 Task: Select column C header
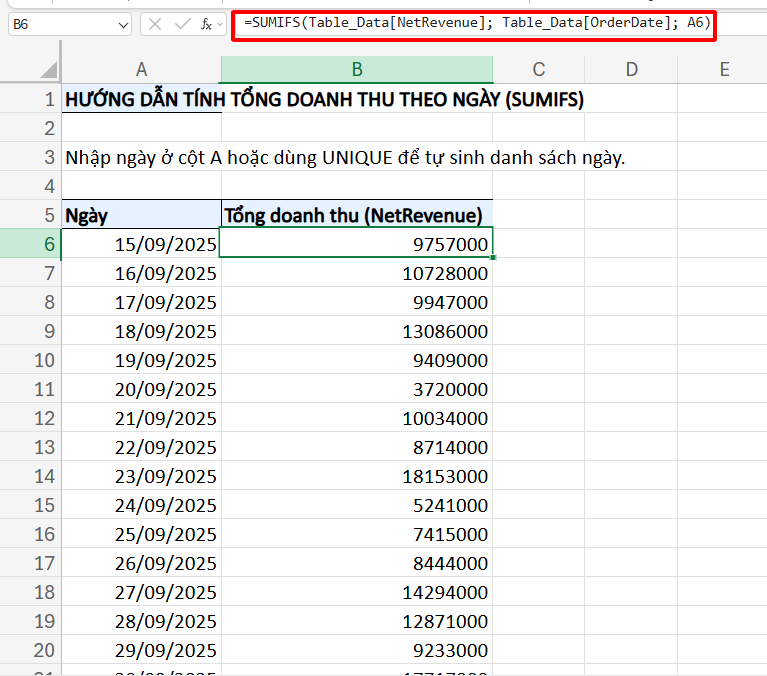(538, 69)
